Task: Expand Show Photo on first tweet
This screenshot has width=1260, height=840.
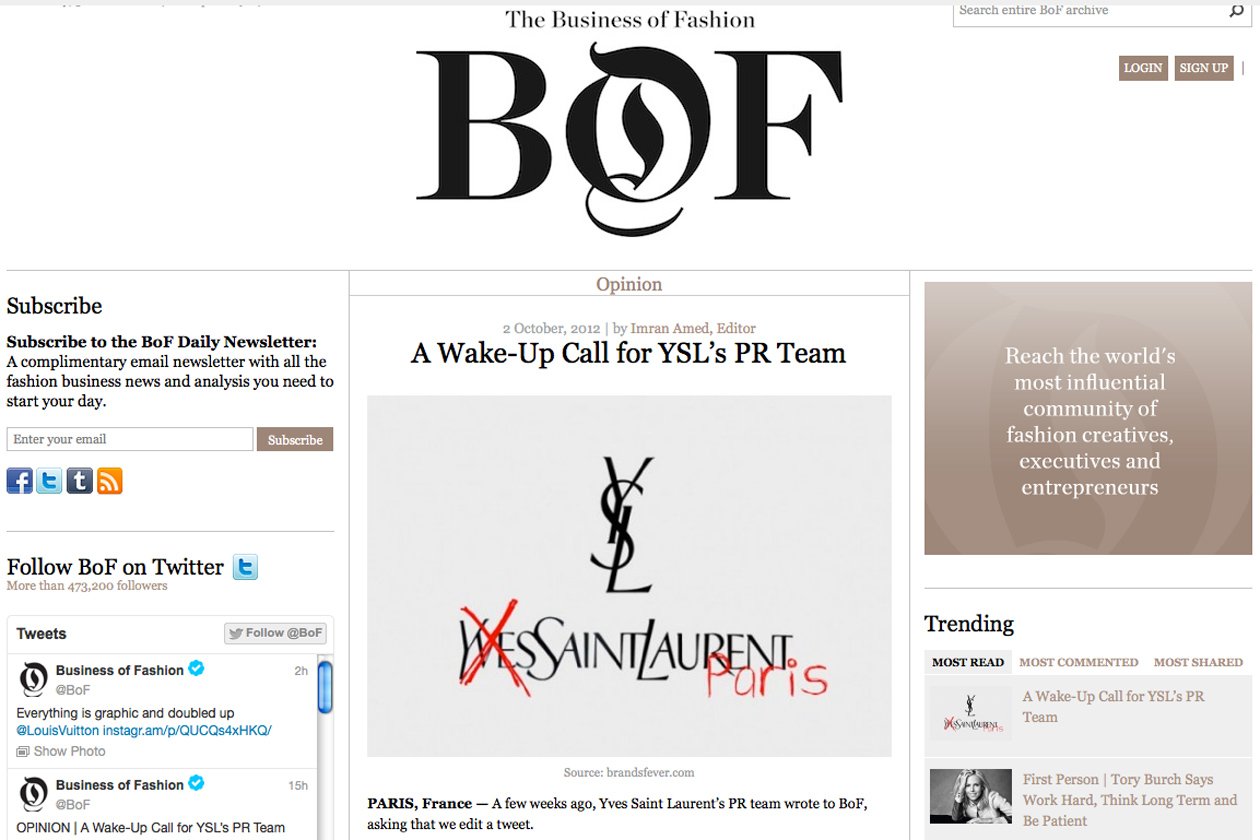Action: tap(61, 751)
